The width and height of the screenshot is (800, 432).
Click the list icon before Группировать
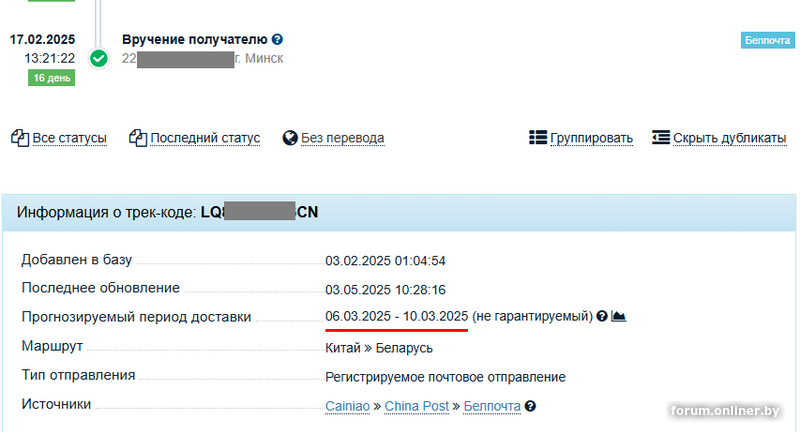click(538, 138)
